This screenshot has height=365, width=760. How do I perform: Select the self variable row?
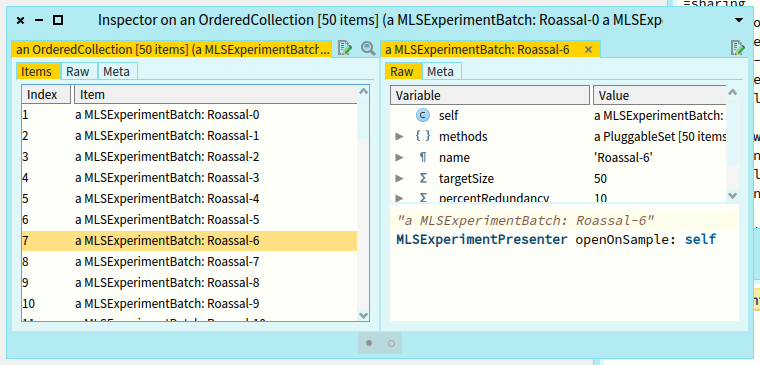coord(558,115)
